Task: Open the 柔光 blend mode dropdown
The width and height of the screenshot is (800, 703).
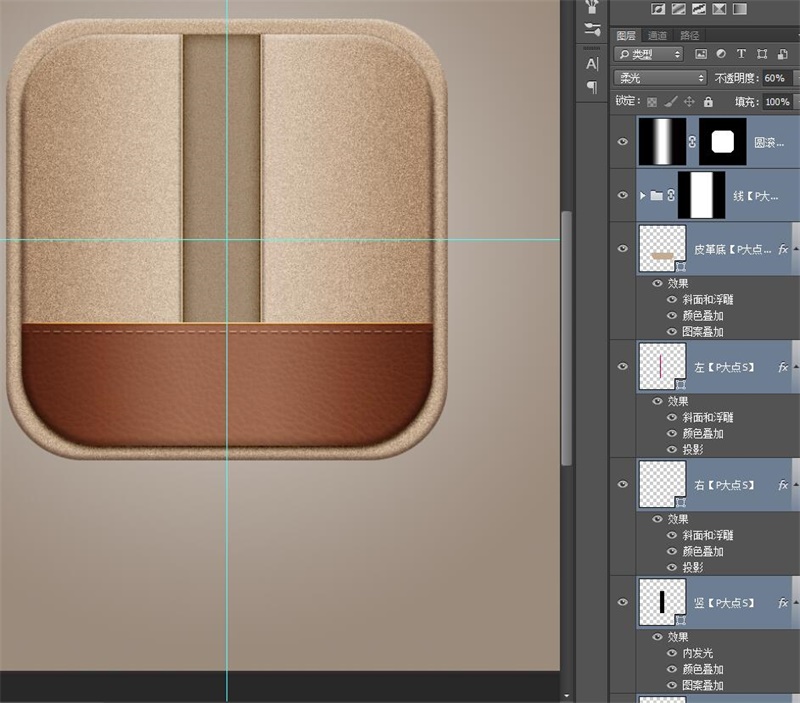Action: point(660,78)
